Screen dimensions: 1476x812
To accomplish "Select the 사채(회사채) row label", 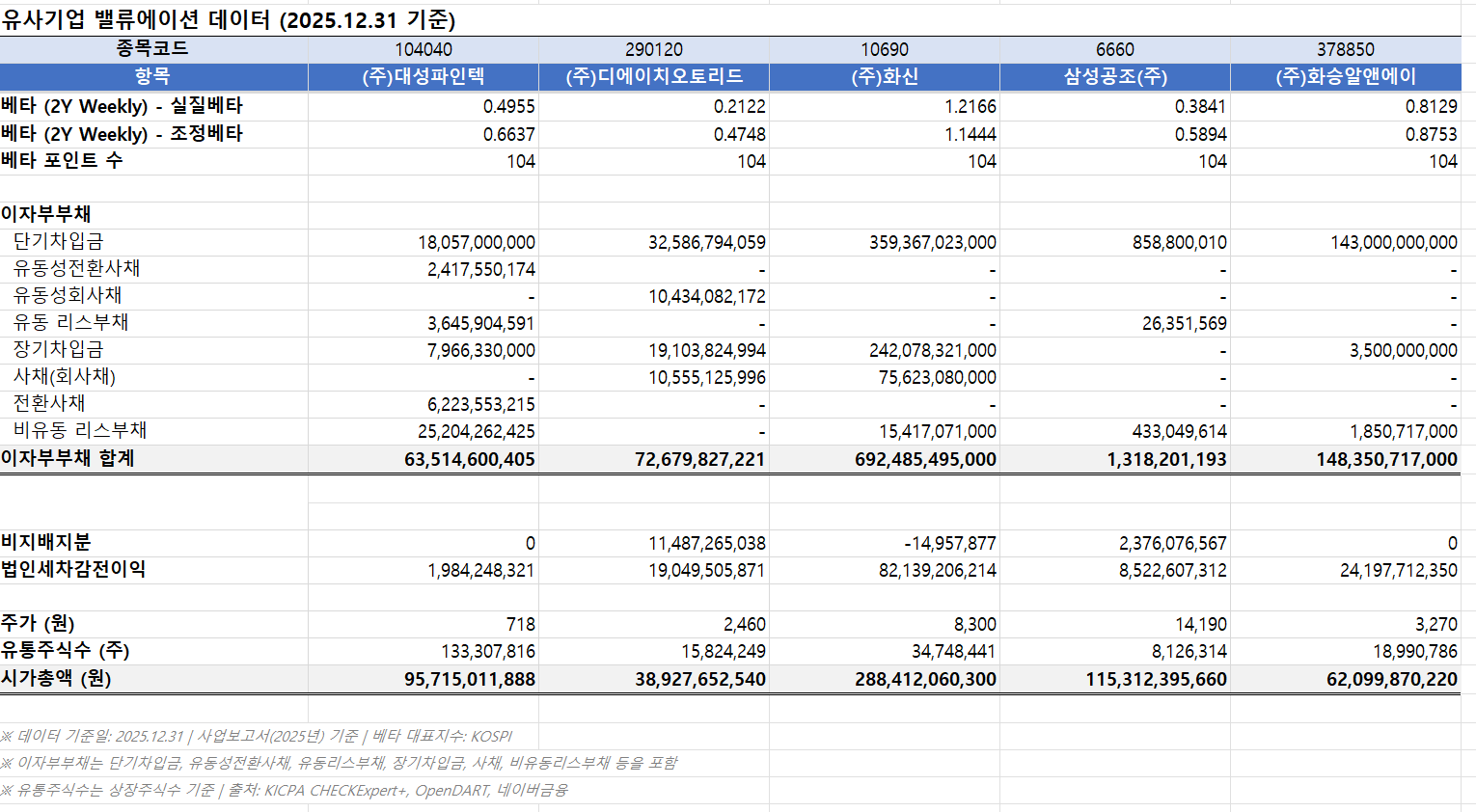I will (64, 376).
